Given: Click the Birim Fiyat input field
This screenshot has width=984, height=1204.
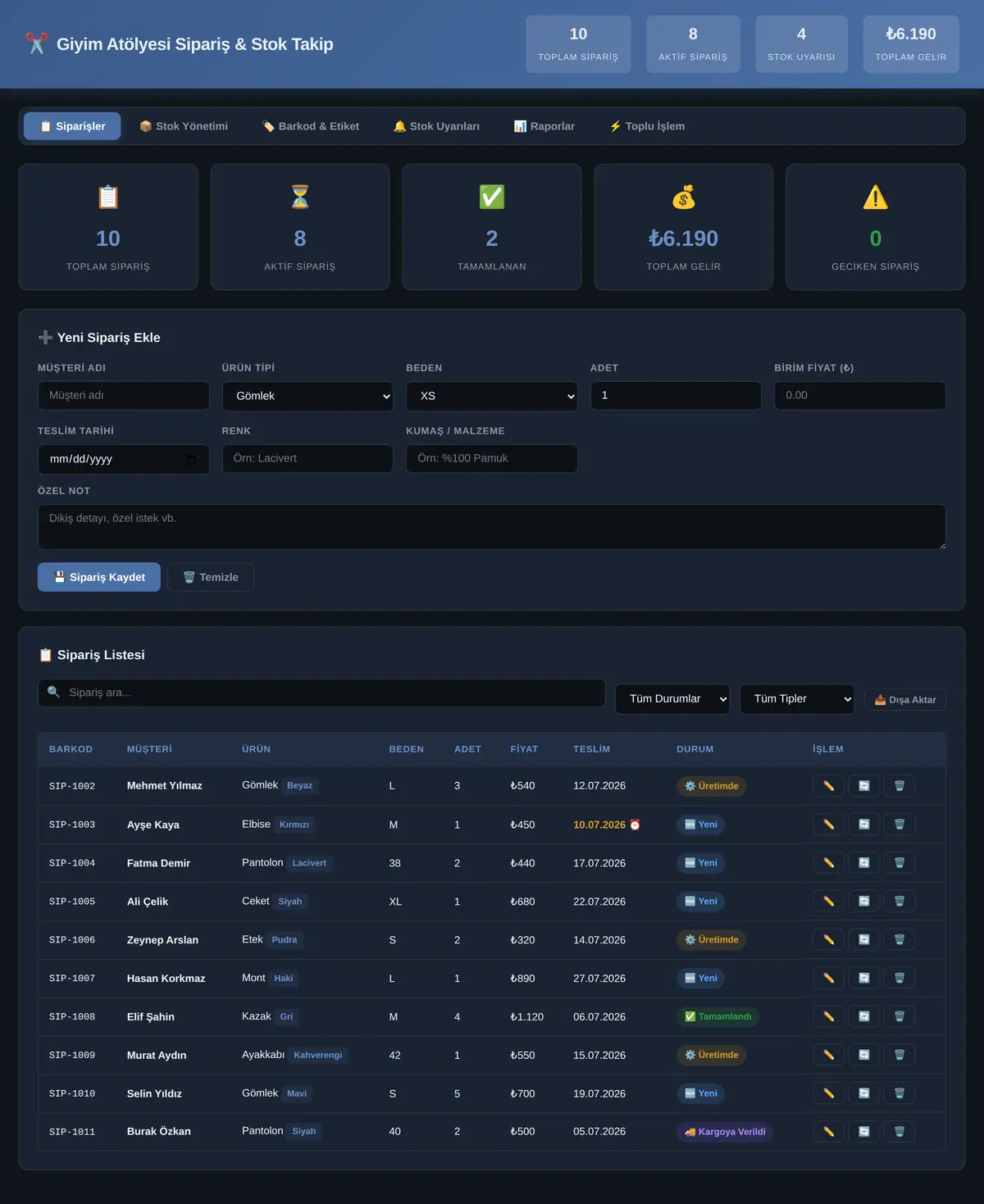Looking at the screenshot, I should coord(860,396).
